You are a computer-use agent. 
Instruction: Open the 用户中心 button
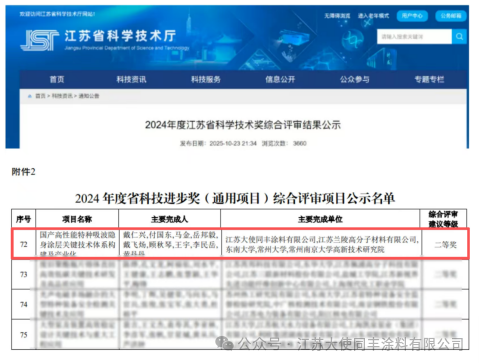pyautogui.click(x=412, y=16)
